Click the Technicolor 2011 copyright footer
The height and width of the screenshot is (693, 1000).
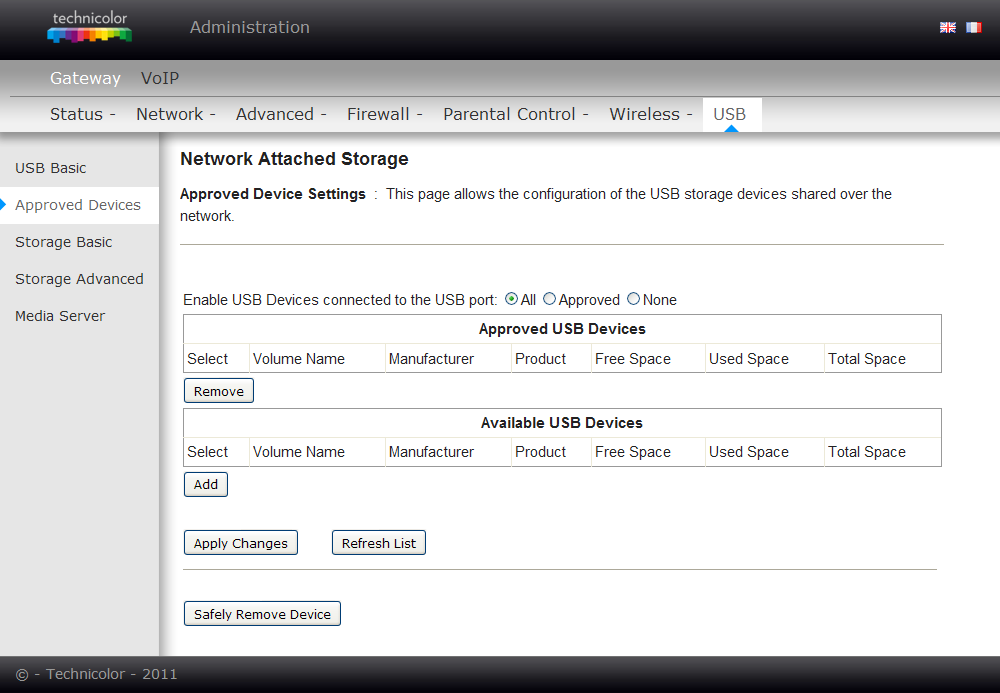(x=96, y=674)
